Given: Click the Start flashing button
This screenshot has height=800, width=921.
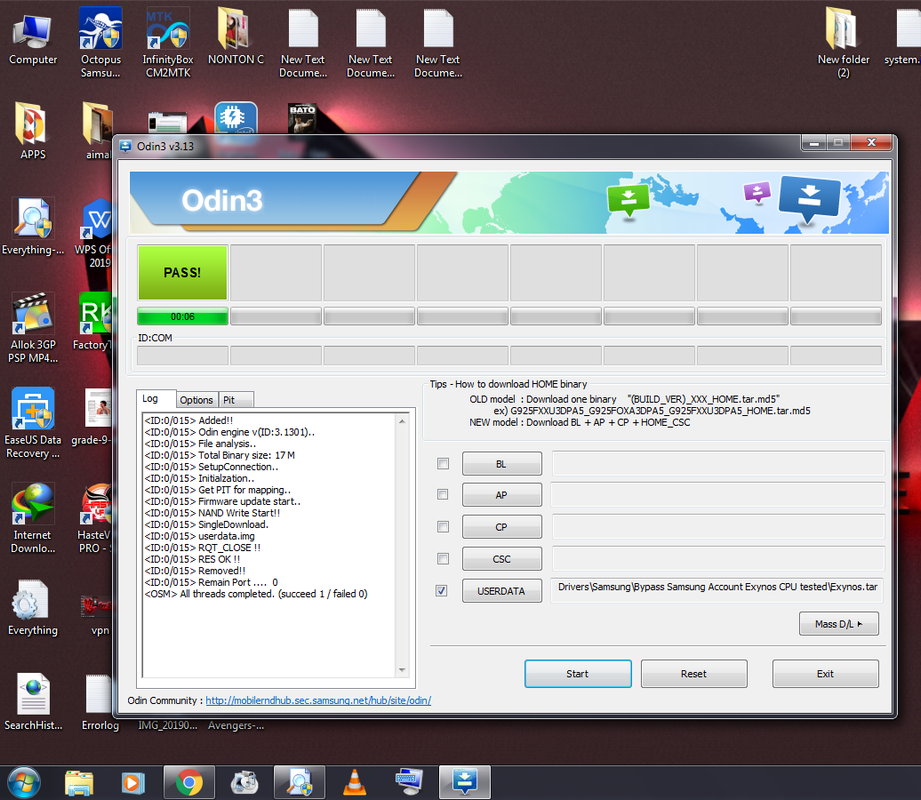Looking at the screenshot, I should coord(578,674).
